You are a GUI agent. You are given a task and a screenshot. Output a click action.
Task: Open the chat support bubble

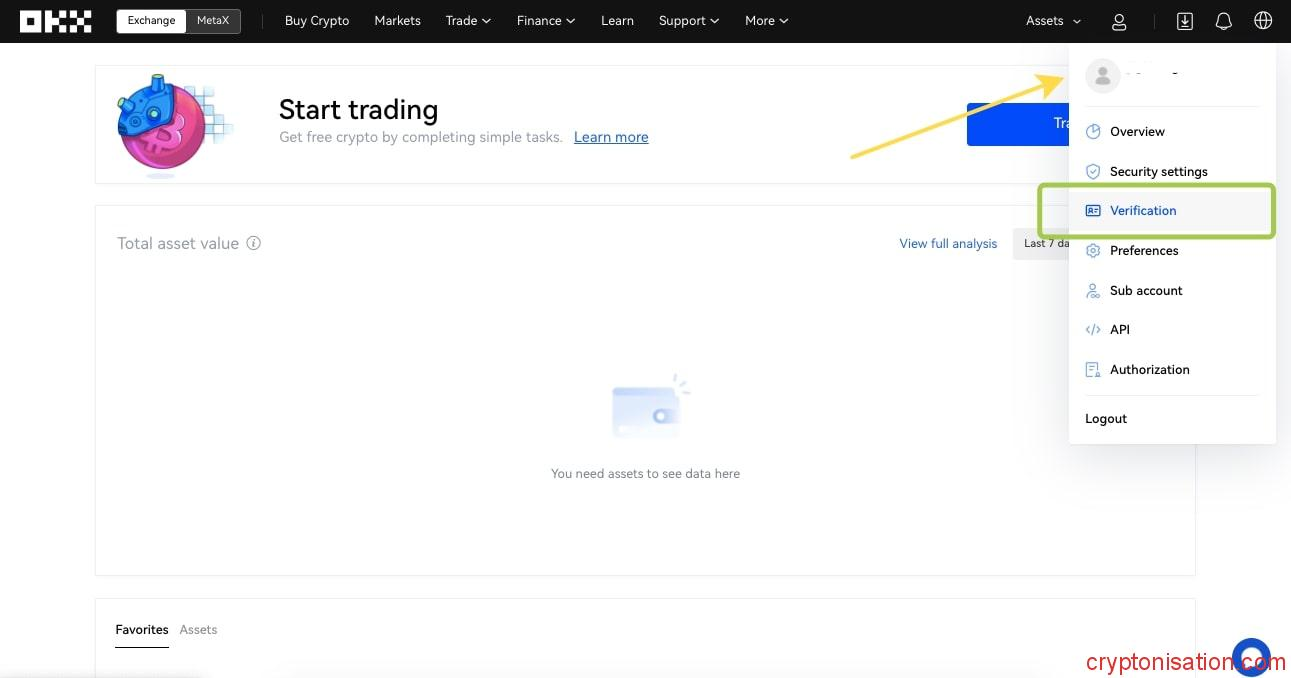pos(1251,657)
